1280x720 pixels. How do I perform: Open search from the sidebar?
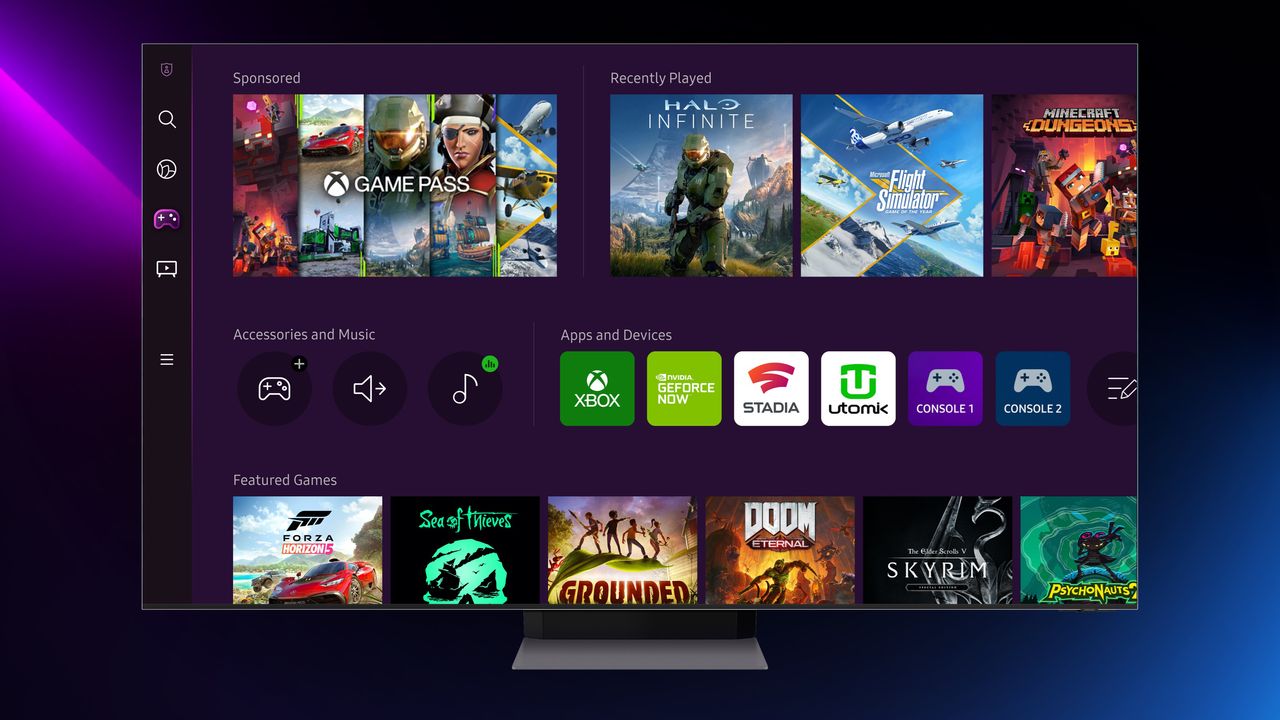click(167, 119)
